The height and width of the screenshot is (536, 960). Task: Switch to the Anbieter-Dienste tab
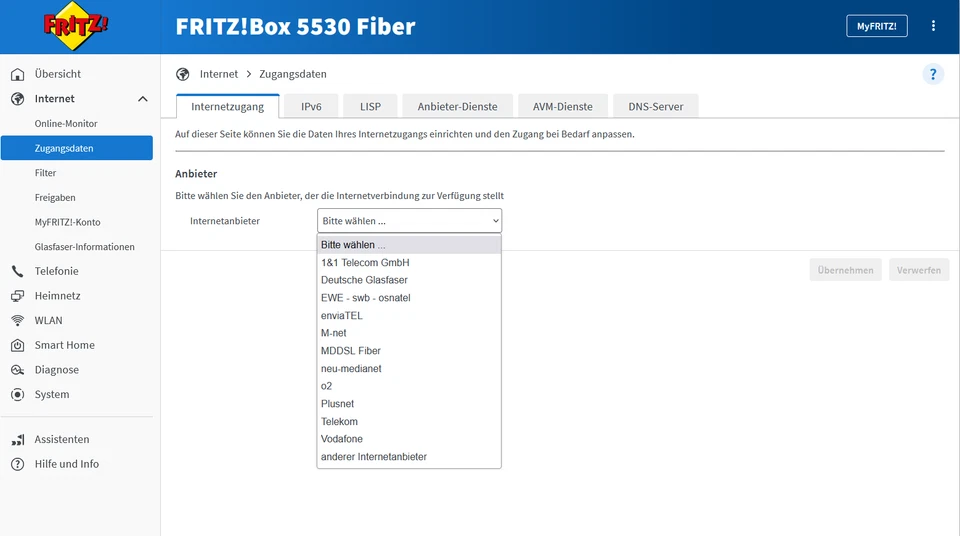(457, 106)
